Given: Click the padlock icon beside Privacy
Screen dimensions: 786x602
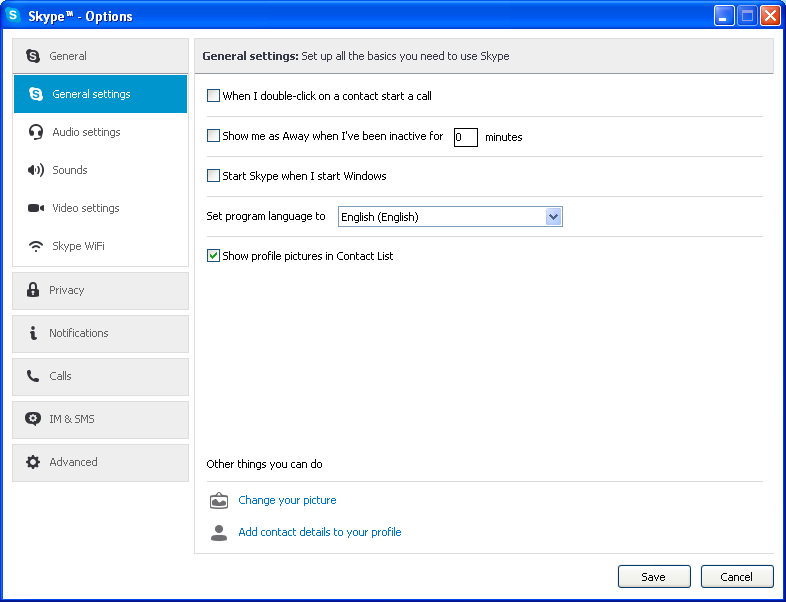Looking at the screenshot, I should 33,290.
